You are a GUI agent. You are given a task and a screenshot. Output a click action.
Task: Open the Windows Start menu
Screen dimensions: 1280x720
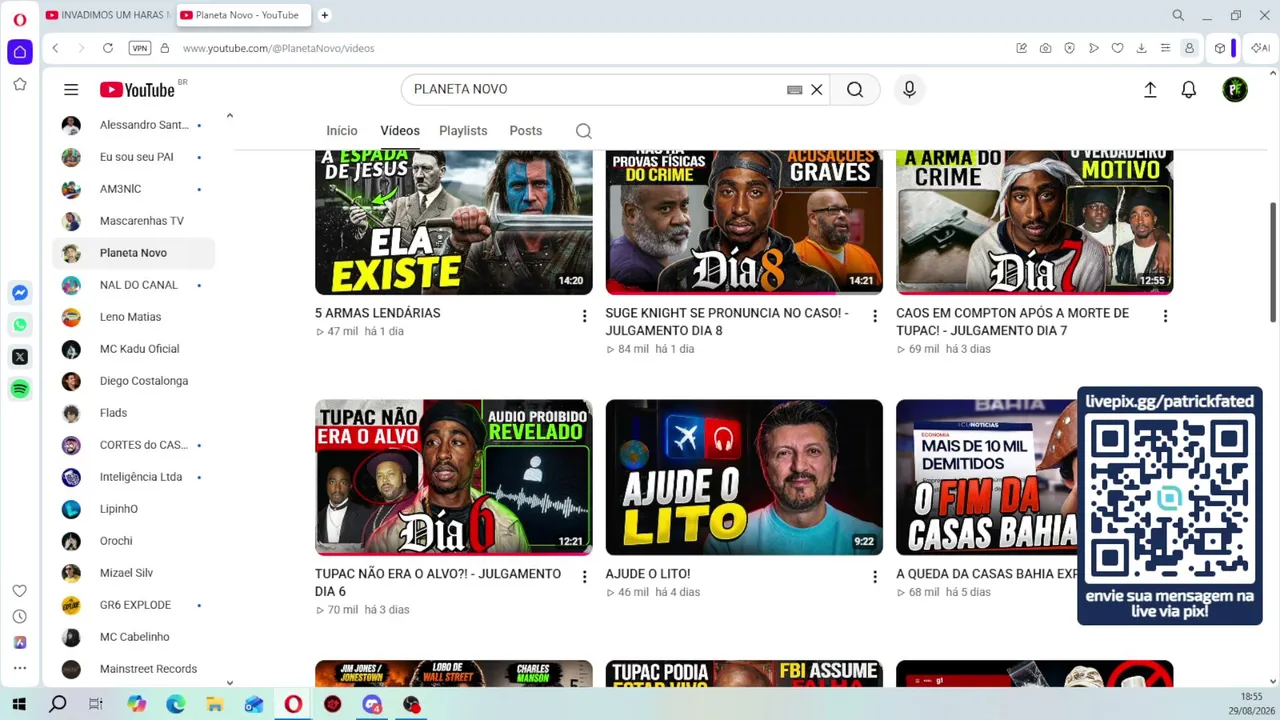pos(19,705)
